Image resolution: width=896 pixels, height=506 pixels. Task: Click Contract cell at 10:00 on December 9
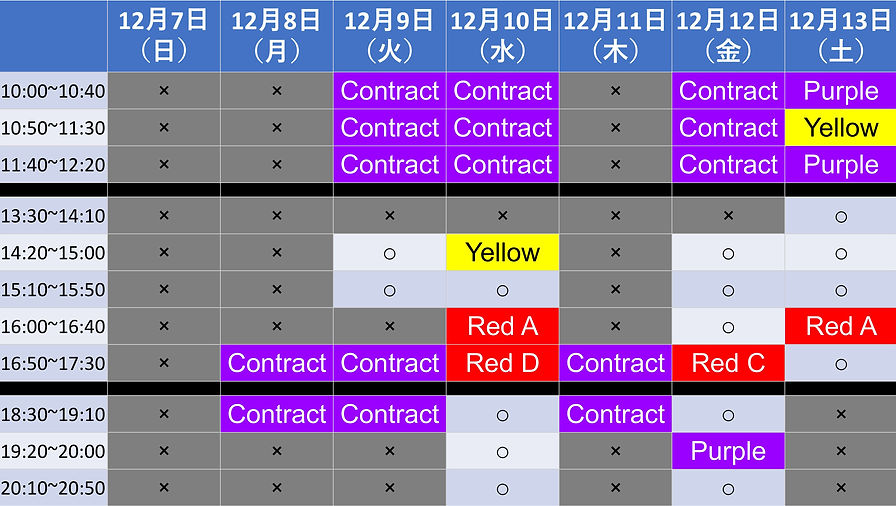390,91
